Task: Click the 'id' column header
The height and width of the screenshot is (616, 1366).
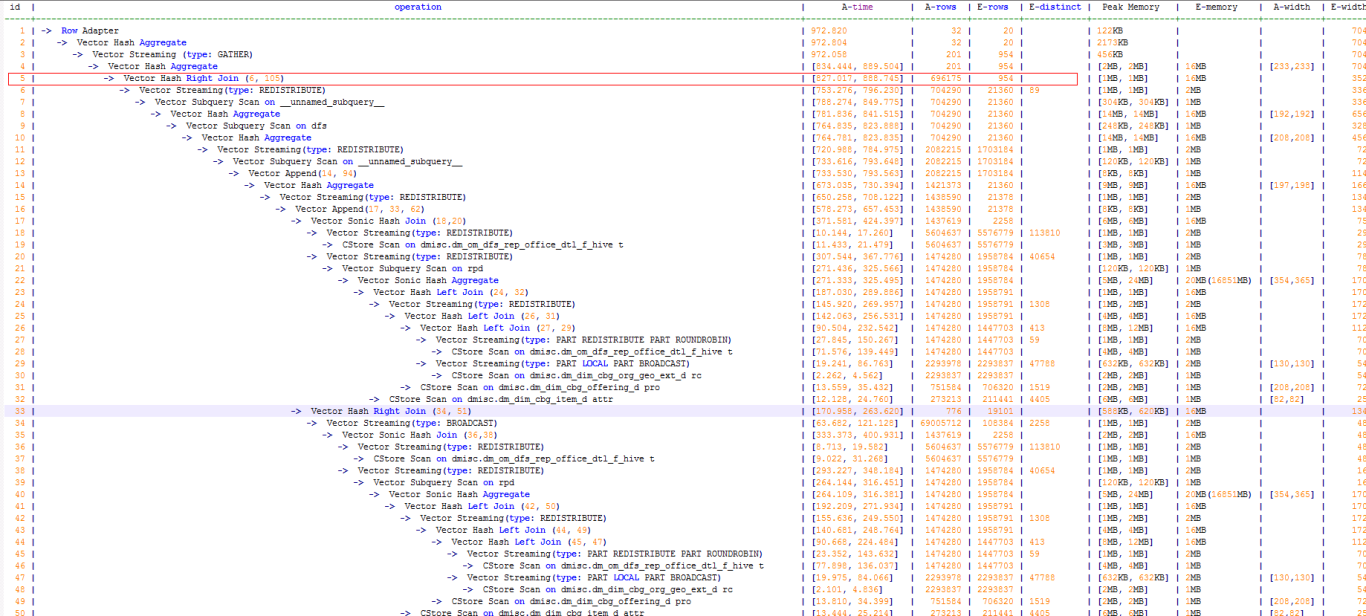Action: (15, 7)
